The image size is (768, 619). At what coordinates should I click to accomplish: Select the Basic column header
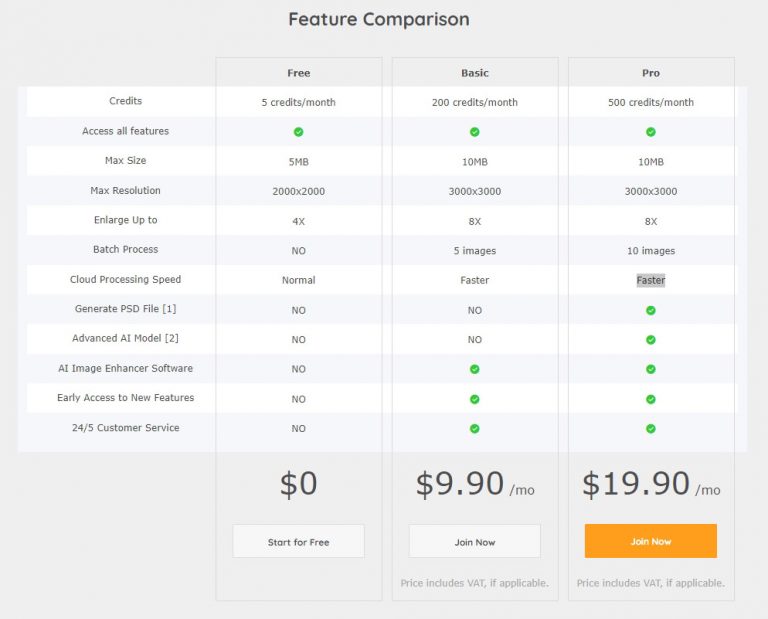point(475,73)
